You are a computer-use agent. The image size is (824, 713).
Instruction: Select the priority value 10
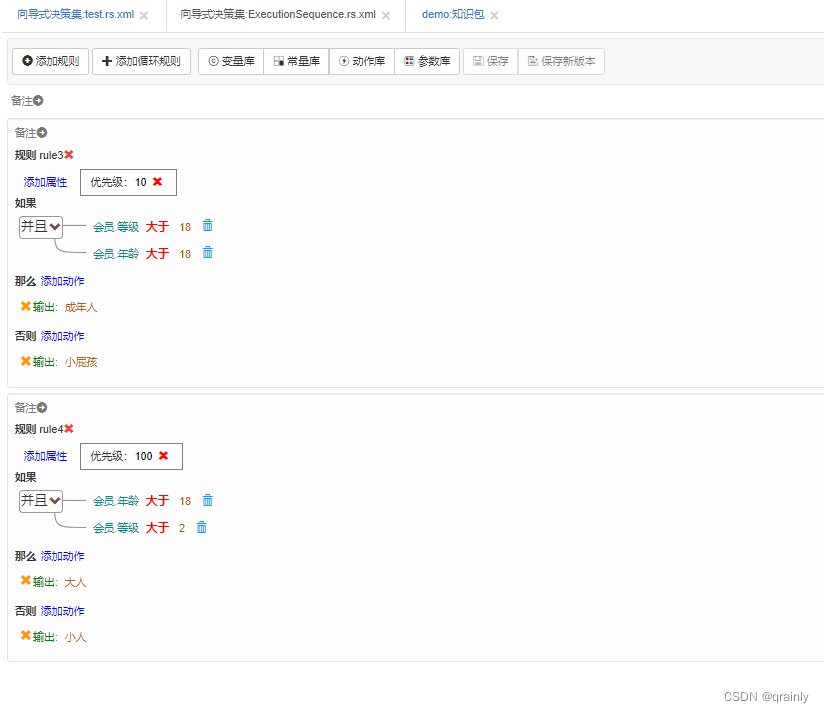(140, 182)
